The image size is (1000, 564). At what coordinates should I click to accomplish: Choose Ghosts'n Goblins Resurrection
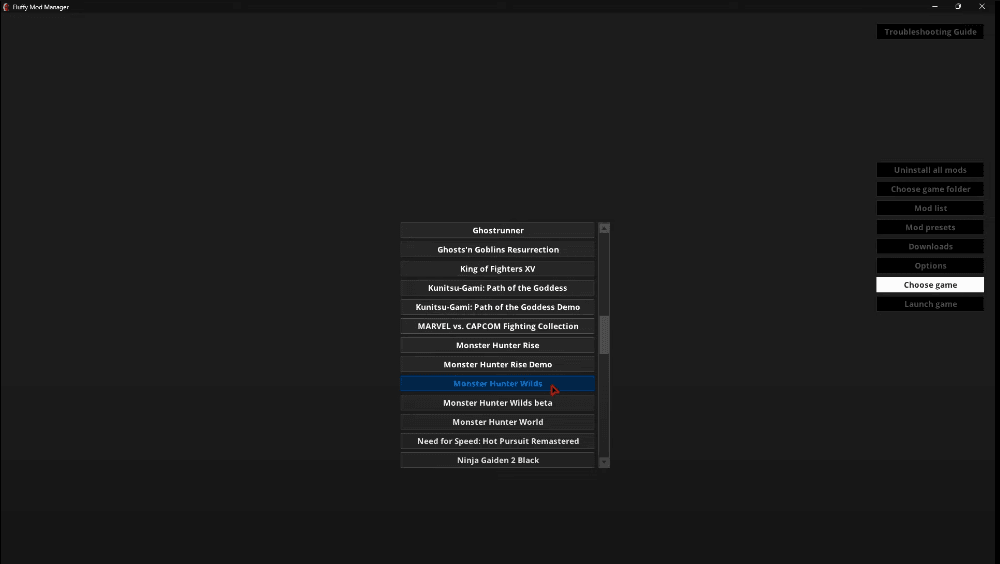click(x=497, y=249)
